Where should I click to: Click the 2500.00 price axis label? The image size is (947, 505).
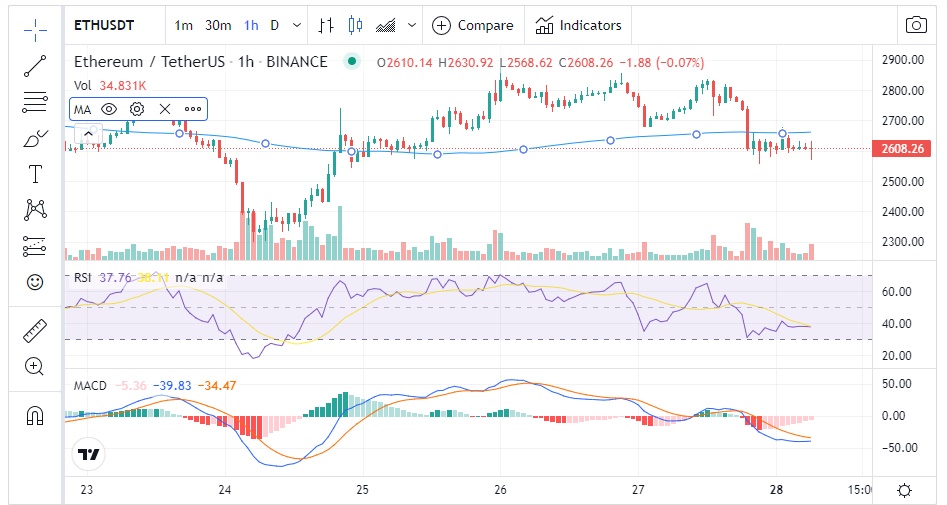(x=903, y=181)
